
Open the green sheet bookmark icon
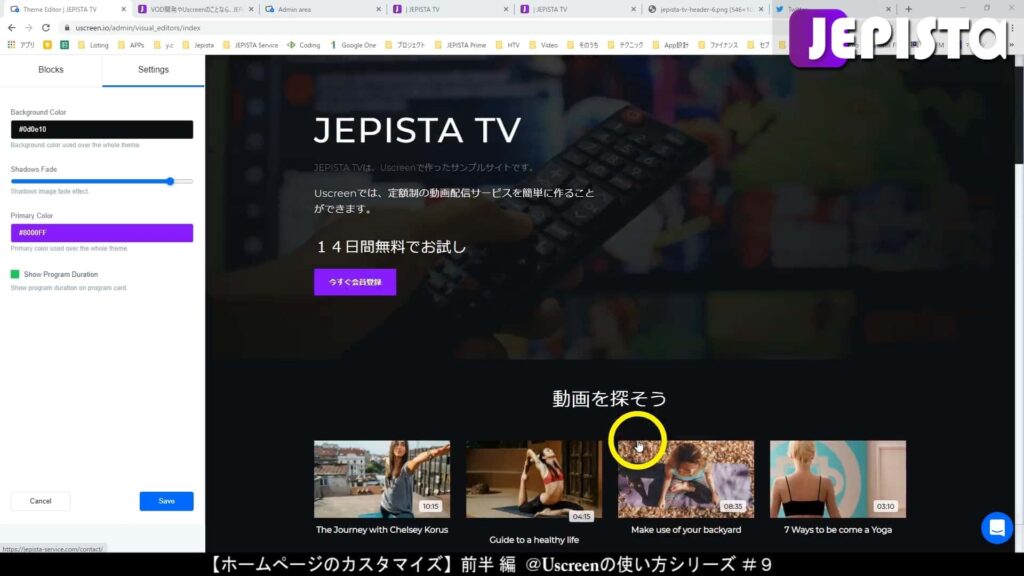[x=64, y=45]
